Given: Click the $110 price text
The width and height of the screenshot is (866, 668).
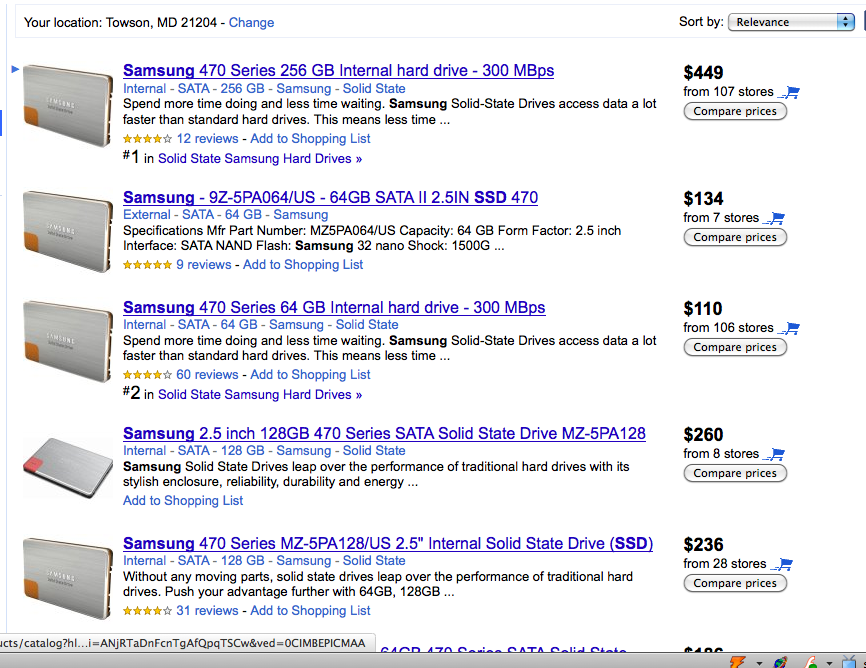Looking at the screenshot, I should (703, 309).
